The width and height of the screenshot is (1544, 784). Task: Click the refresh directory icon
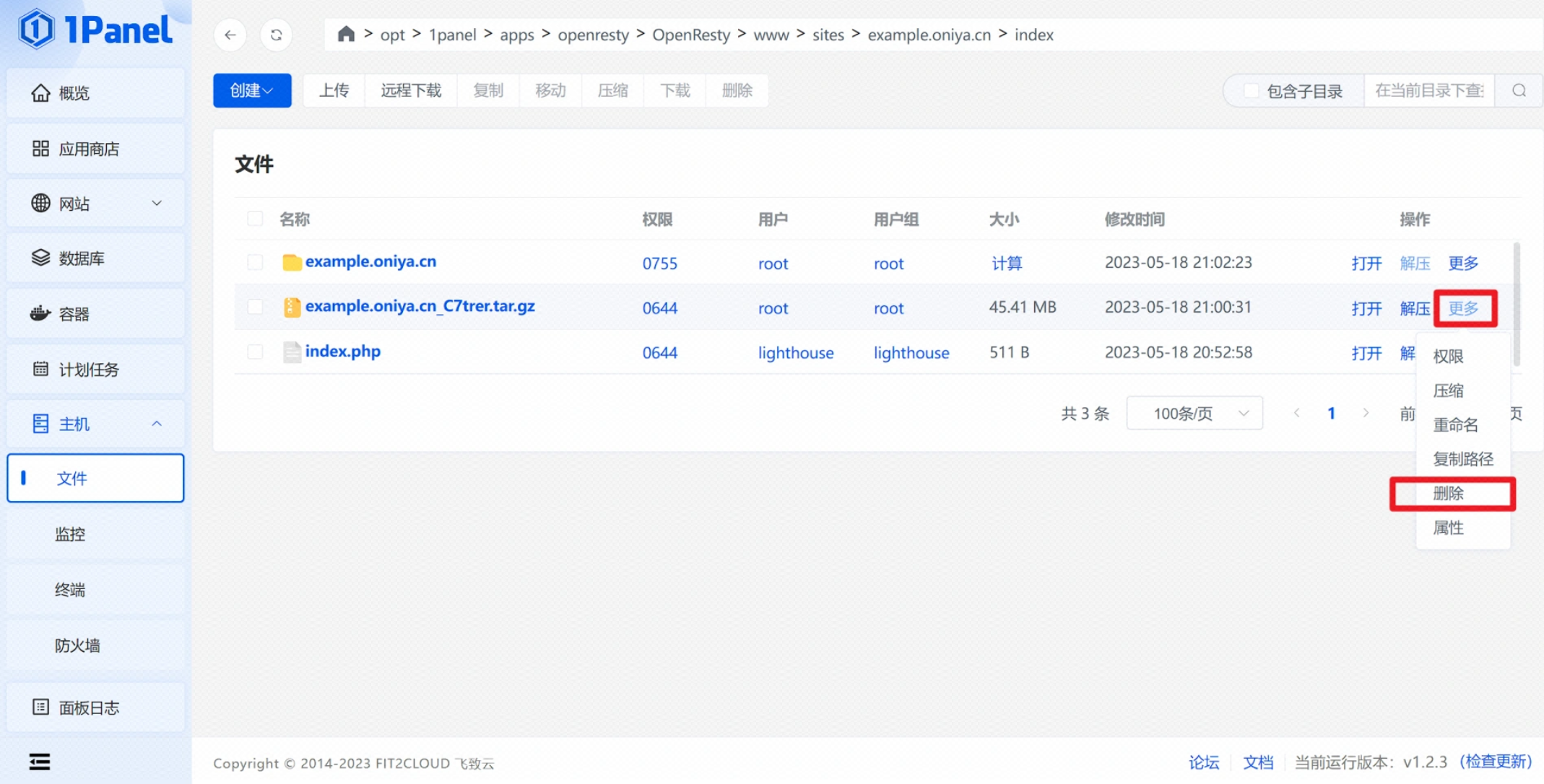click(x=276, y=35)
